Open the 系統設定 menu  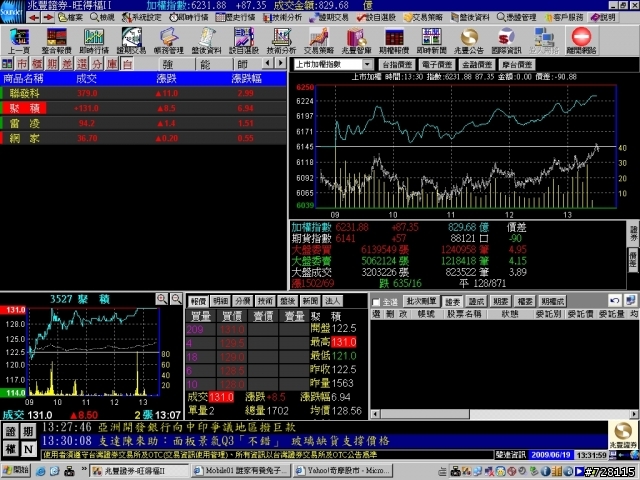pyautogui.click(x=142, y=18)
